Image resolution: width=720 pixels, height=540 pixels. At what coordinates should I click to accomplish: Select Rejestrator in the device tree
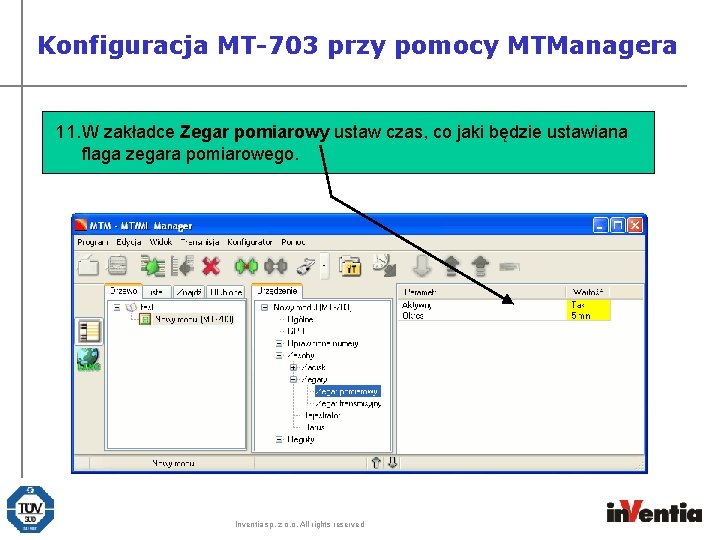(x=322, y=415)
